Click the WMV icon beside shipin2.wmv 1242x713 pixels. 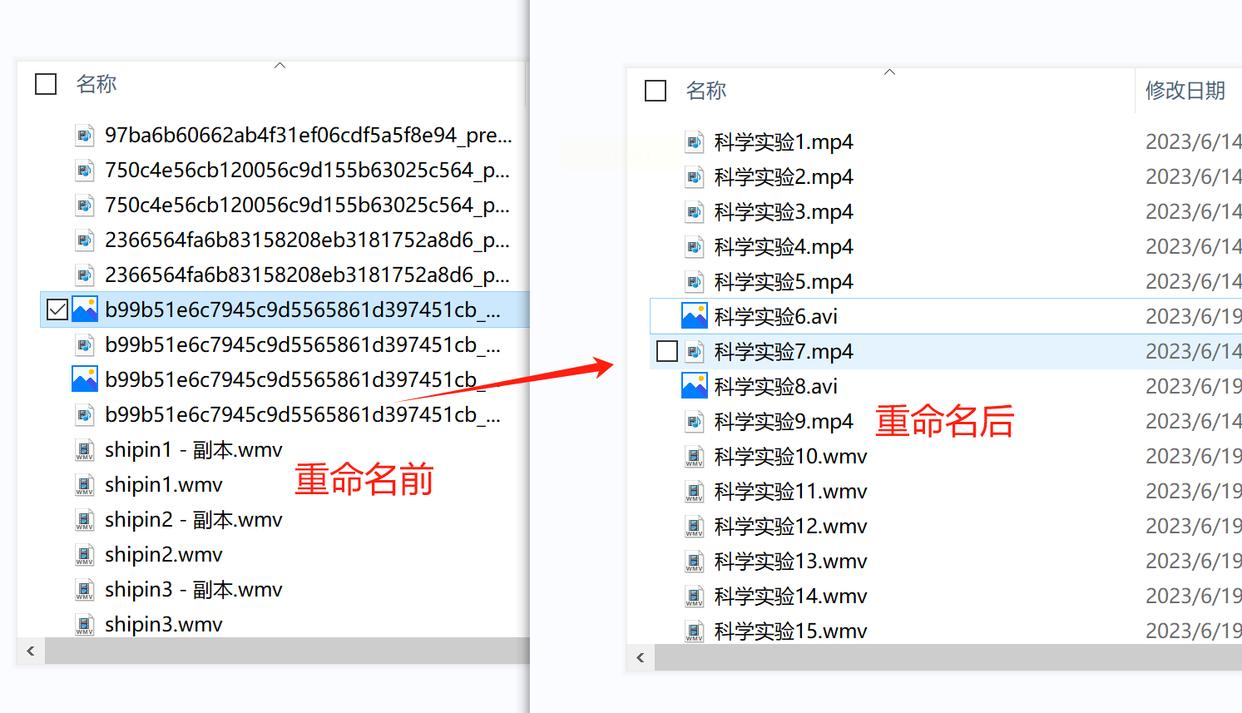(85, 555)
